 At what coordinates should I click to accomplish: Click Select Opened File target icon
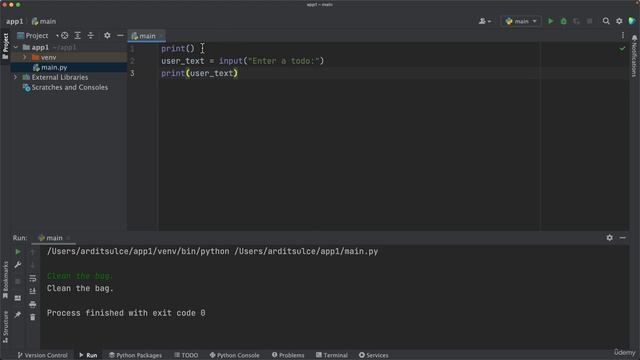pyautogui.click(x=64, y=36)
